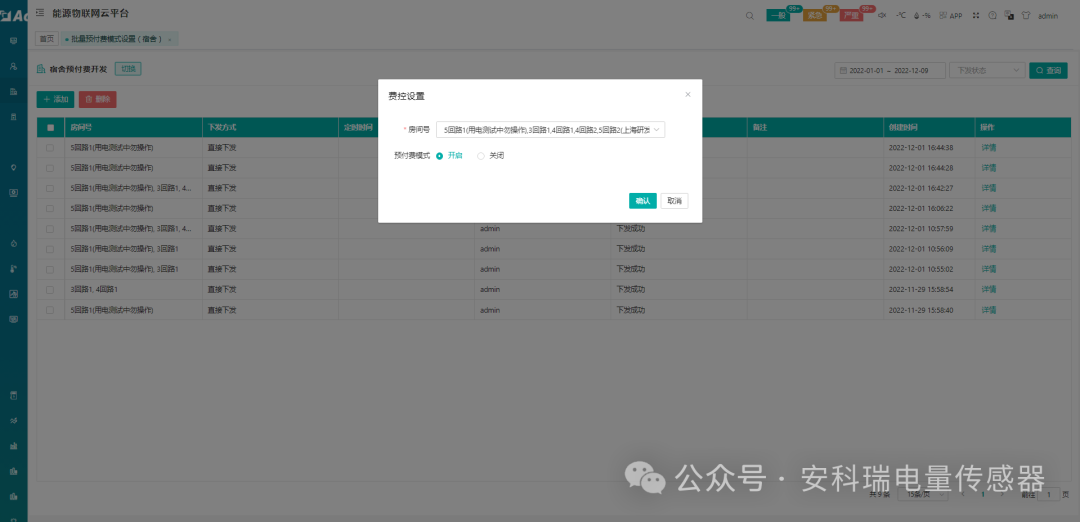Close the 费控设置 dialog with X
The image size is (1080, 522).
tap(687, 94)
